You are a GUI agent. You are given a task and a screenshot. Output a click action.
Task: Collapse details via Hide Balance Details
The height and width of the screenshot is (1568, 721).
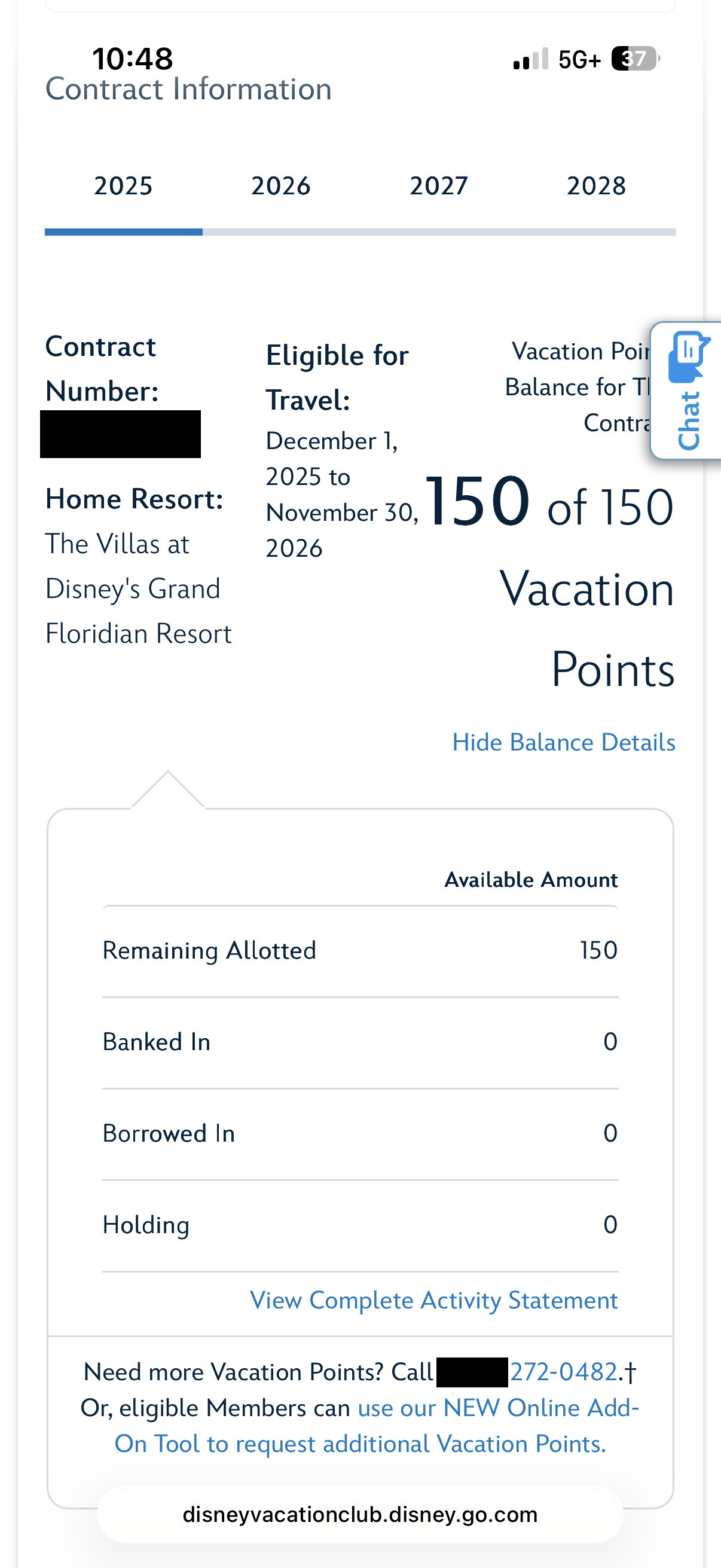[563, 743]
